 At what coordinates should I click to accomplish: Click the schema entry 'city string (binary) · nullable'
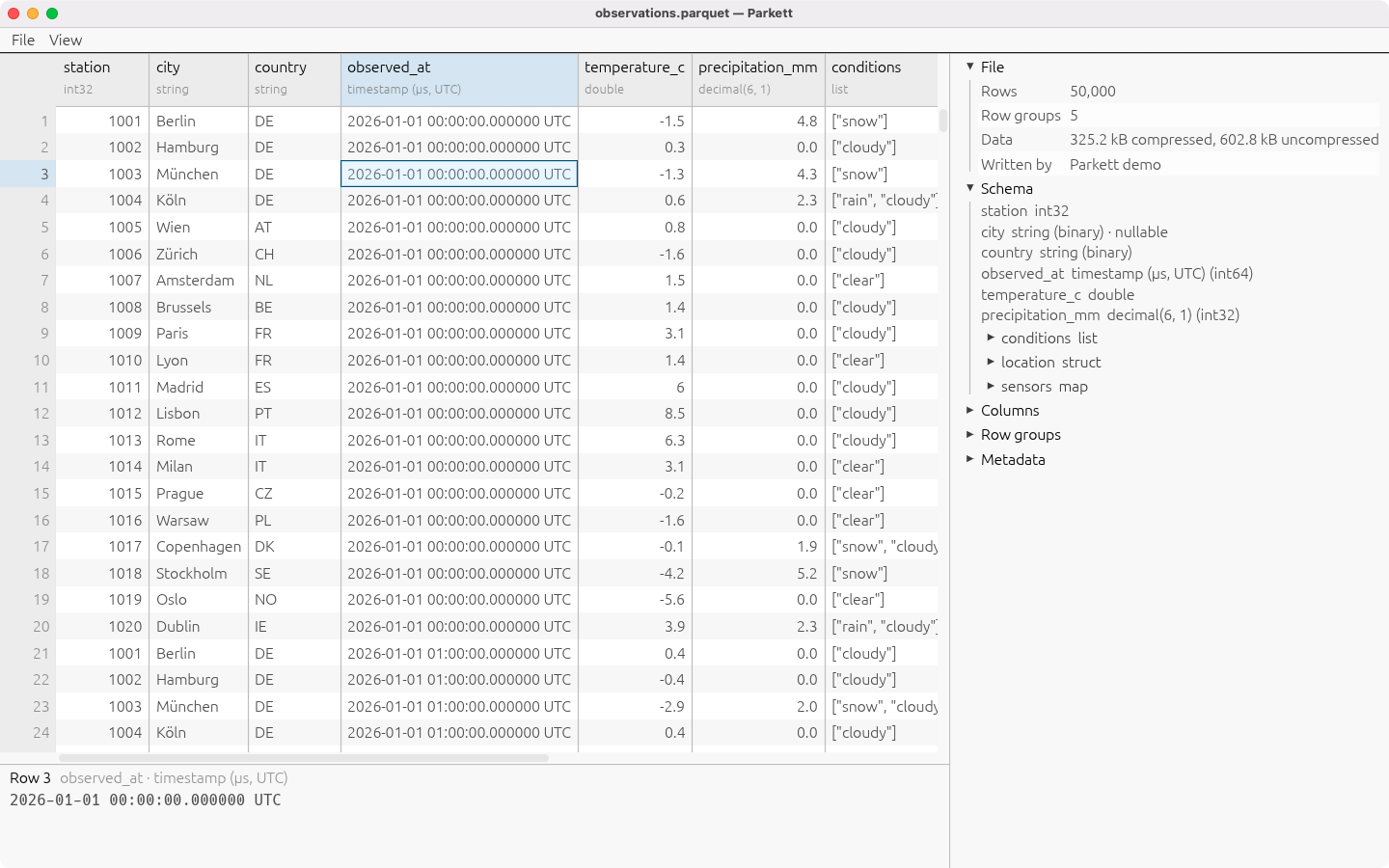(x=1074, y=231)
